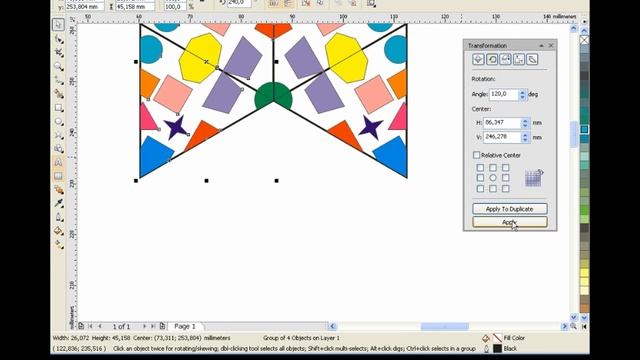This screenshot has height=360, width=640.
Task: Select the Shape tool
Action: click(x=59, y=39)
